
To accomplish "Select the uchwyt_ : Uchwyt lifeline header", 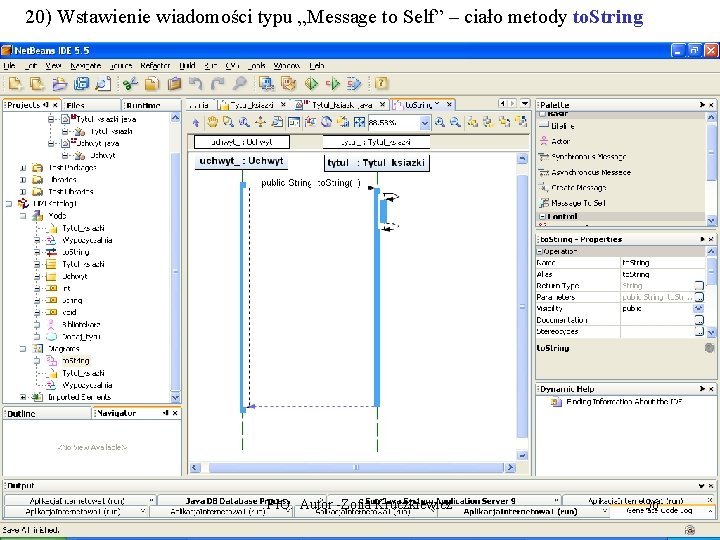I will point(242,161).
